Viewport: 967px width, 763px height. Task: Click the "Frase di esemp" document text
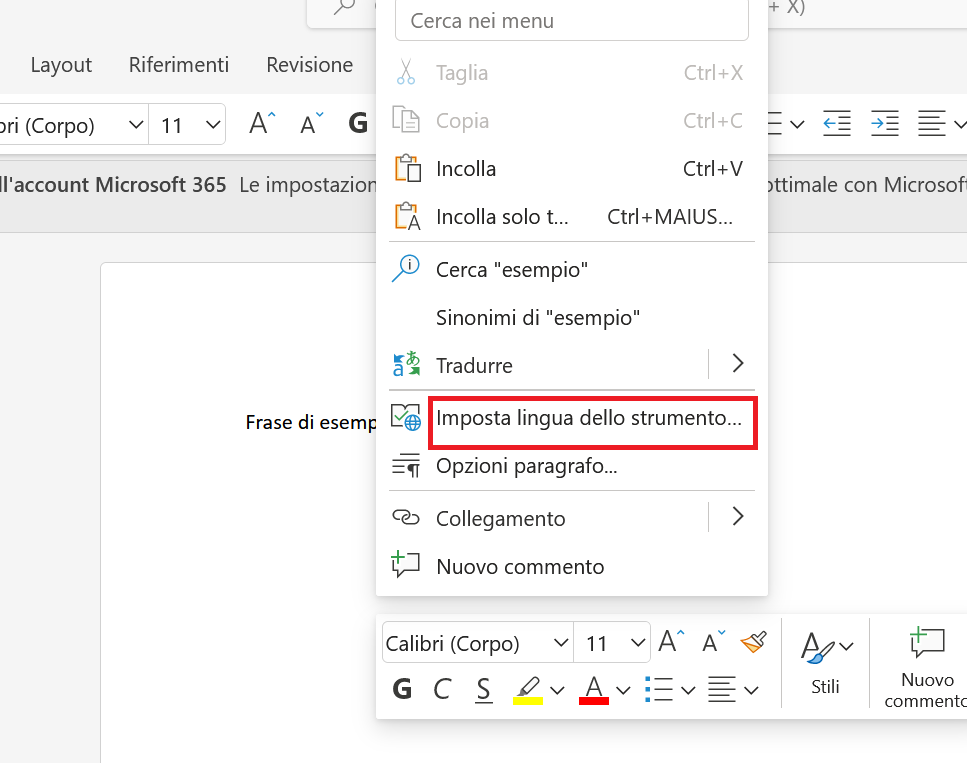311,423
